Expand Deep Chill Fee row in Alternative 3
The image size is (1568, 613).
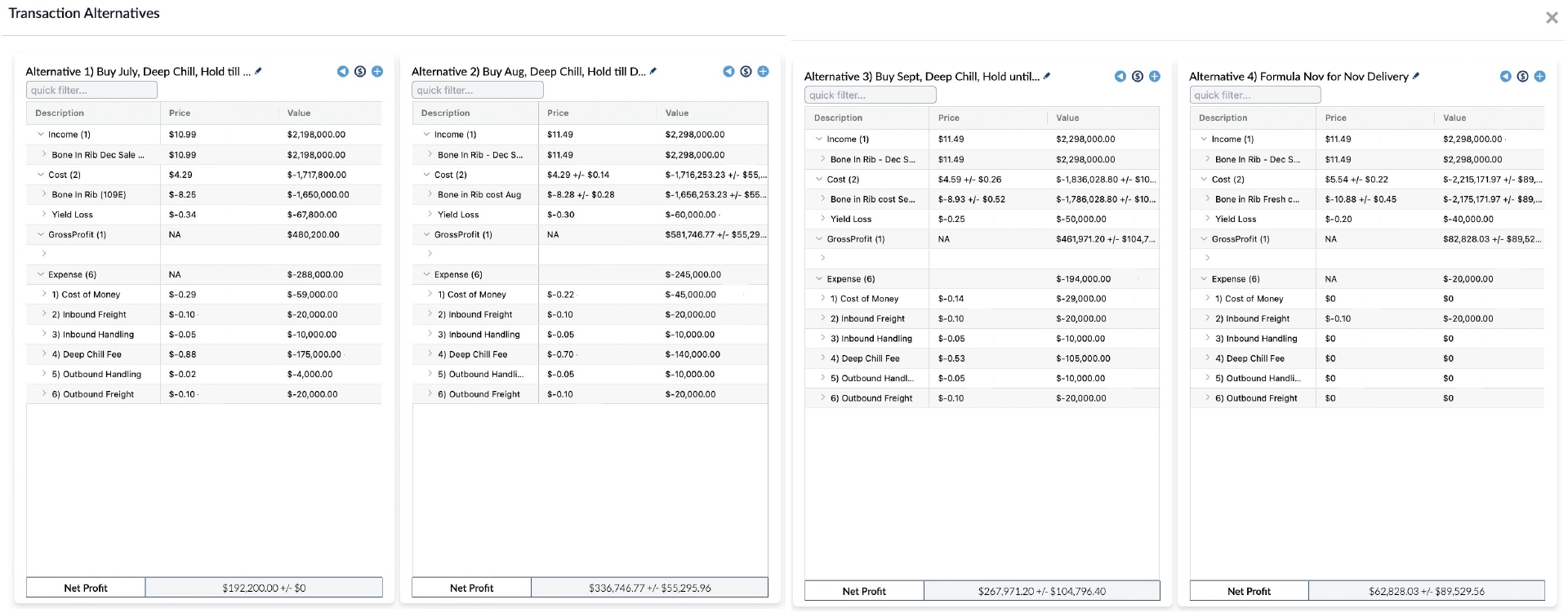(822, 358)
